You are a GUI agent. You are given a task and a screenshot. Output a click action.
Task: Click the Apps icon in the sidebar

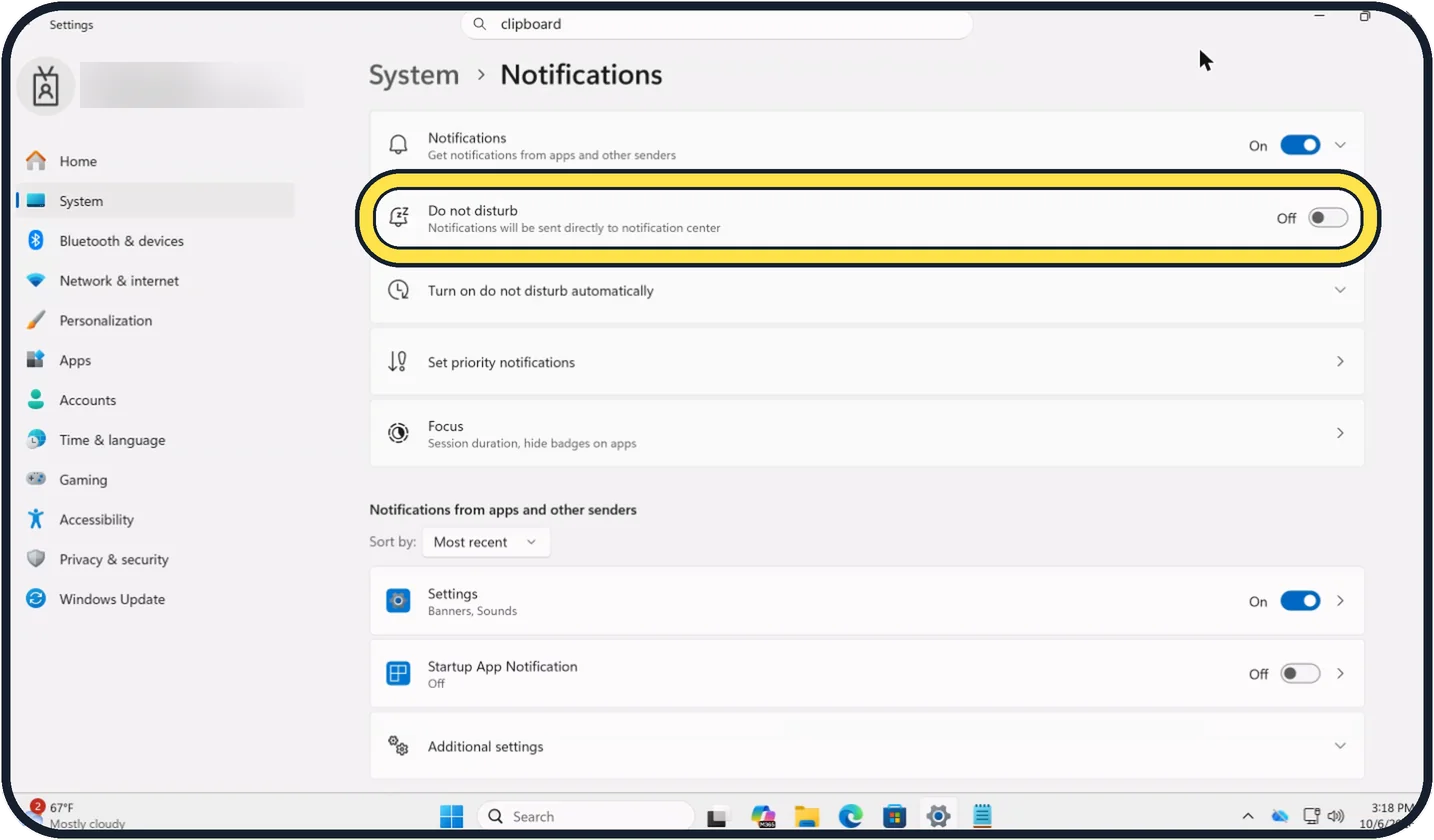tap(36, 360)
